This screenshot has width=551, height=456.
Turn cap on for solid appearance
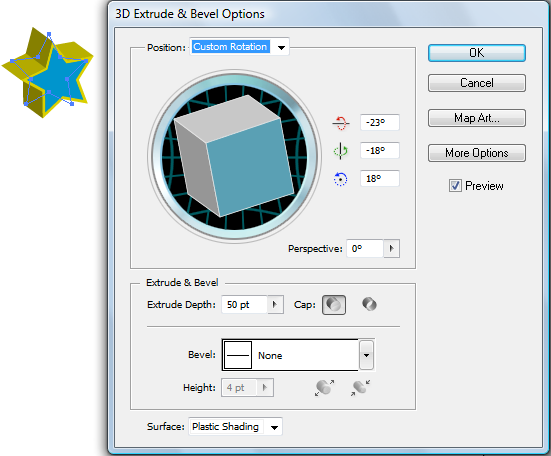pyautogui.click(x=334, y=305)
